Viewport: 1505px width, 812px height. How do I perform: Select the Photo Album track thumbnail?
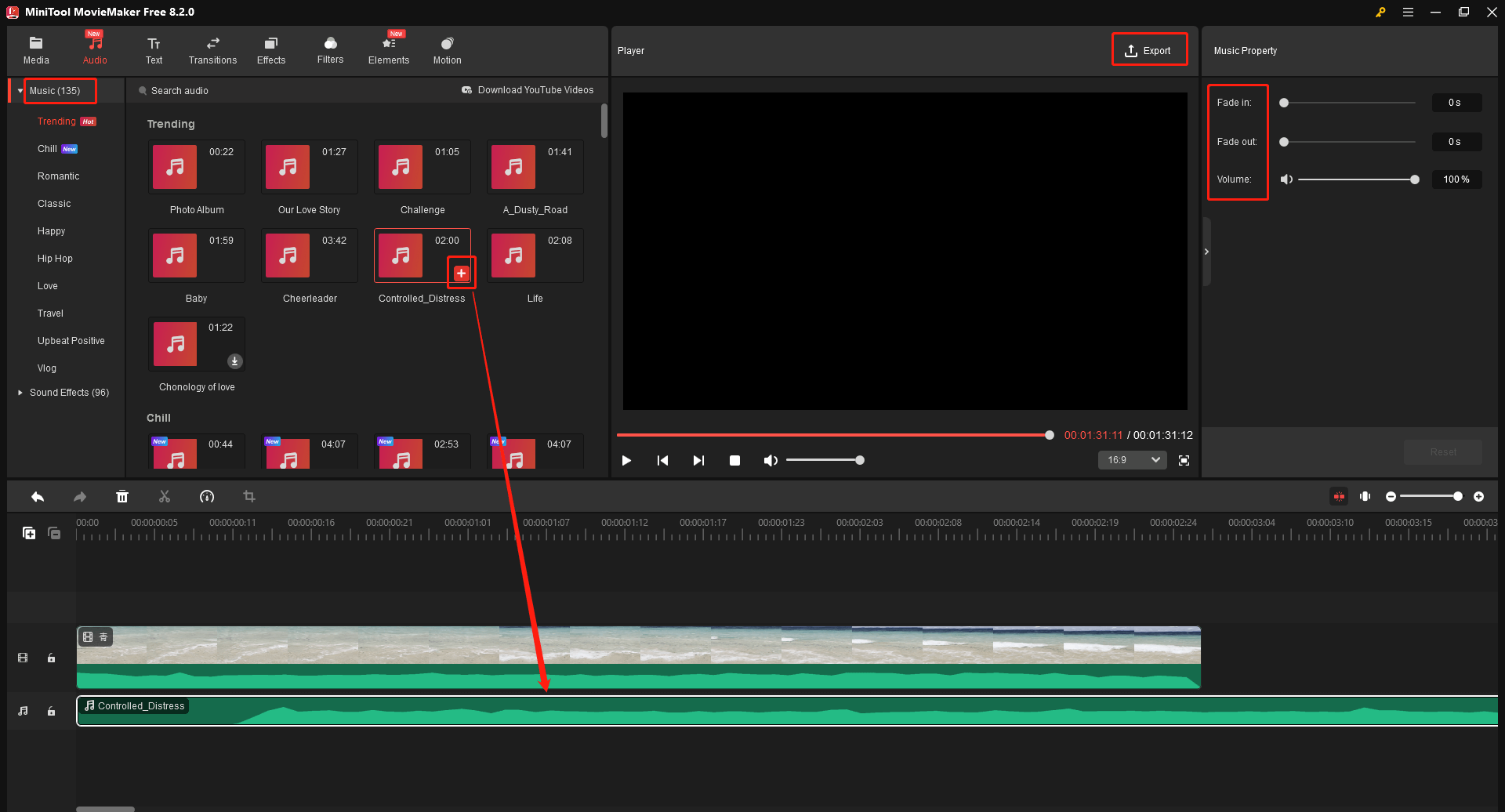pyautogui.click(x=197, y=167)
